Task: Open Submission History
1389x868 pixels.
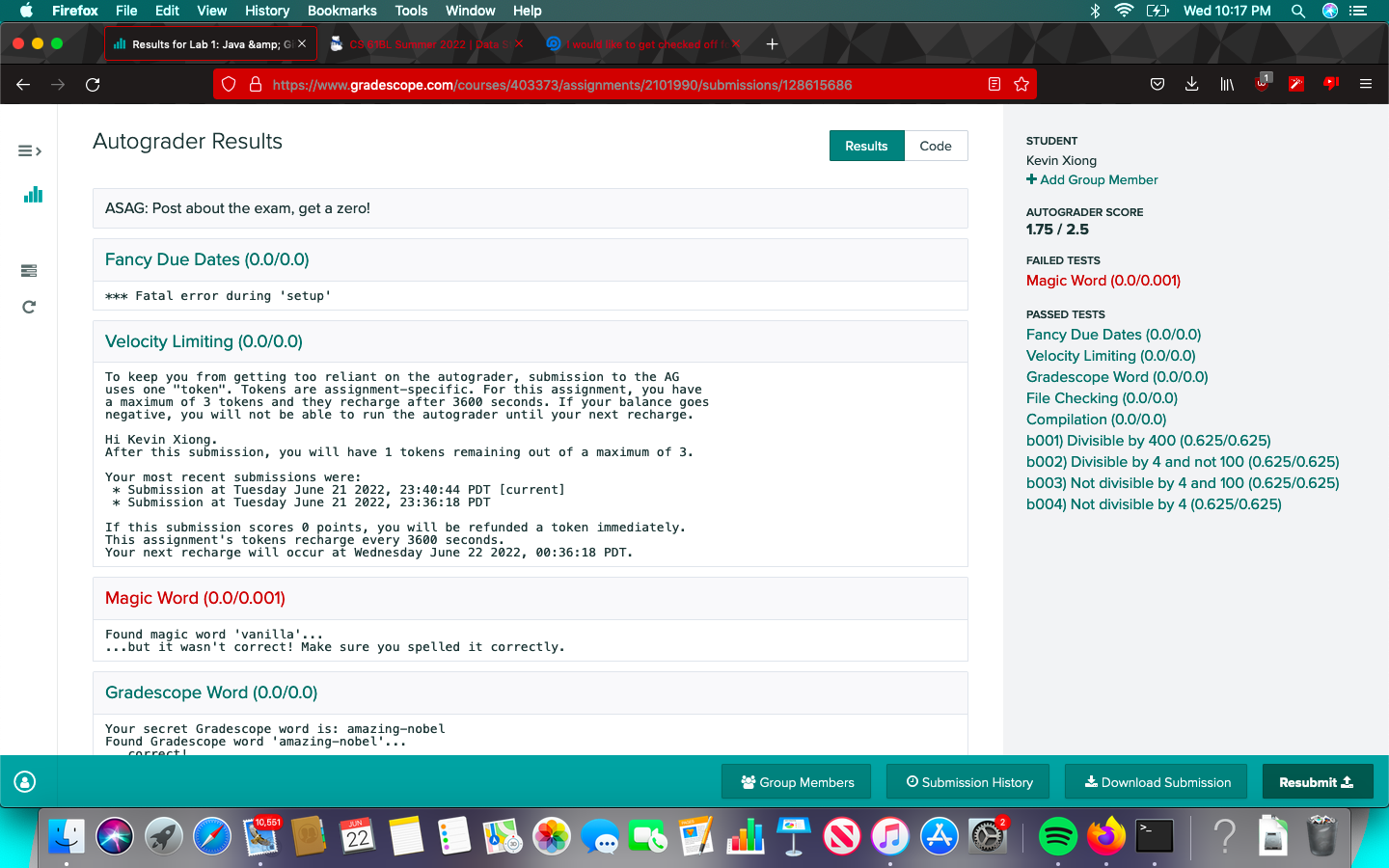Action: click(969, 782)
